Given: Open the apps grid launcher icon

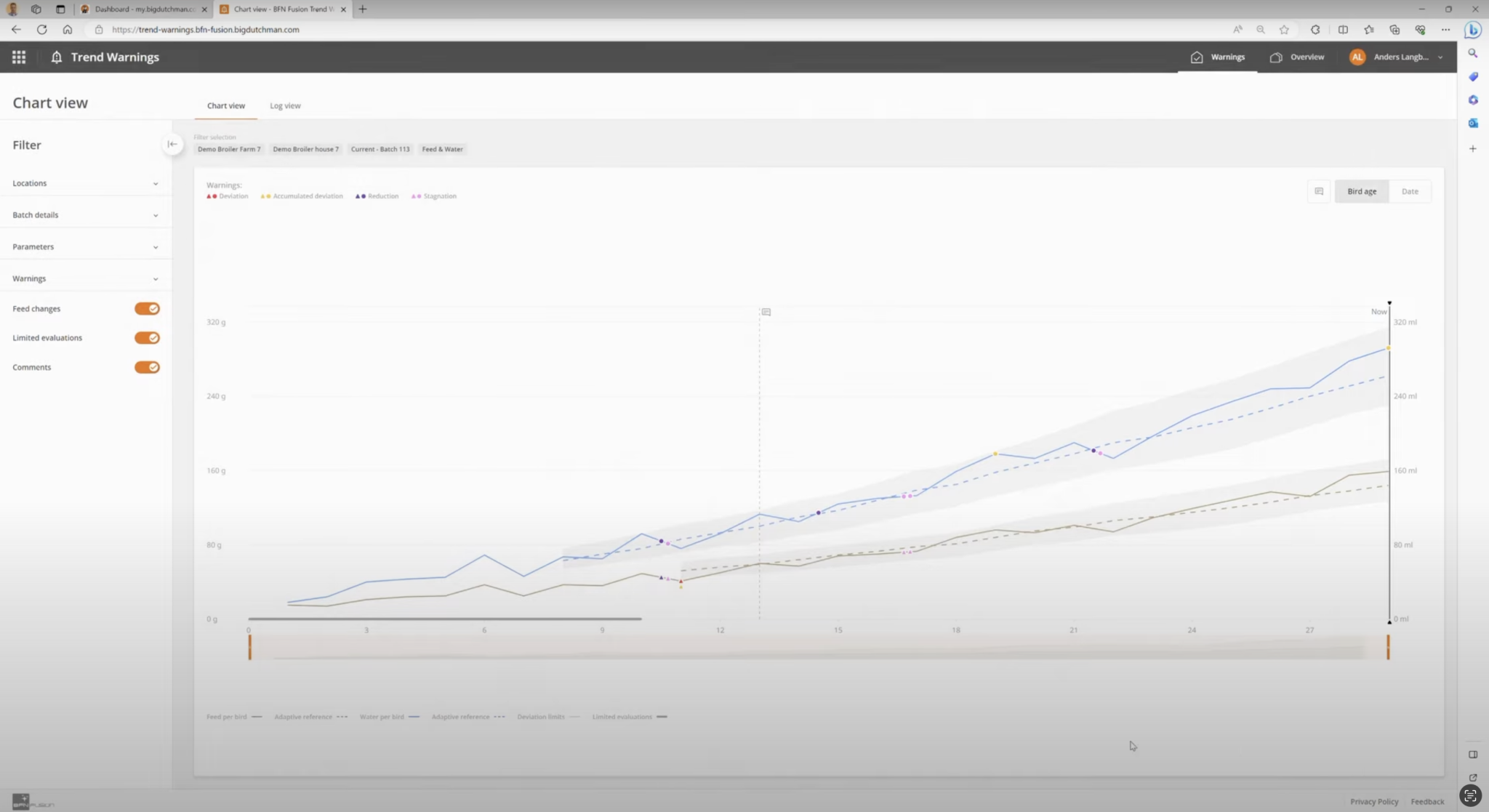Looking at the screenshot, I should [x=19, y=57].
